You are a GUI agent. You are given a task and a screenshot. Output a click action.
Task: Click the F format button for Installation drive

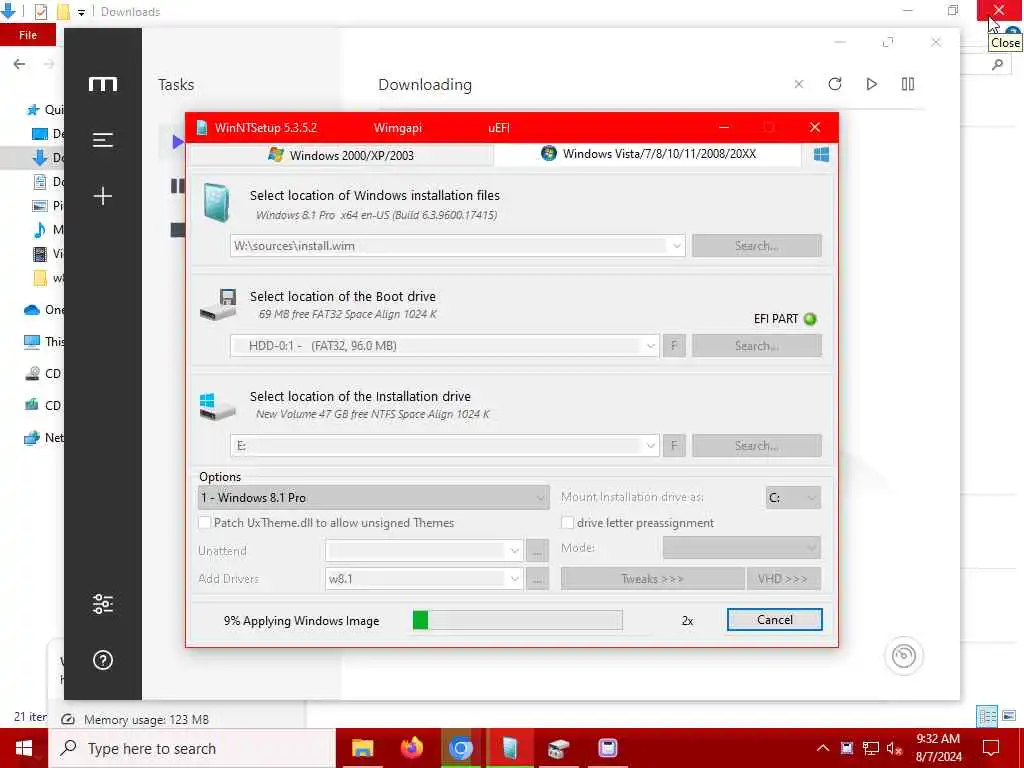tap(674, 446)
